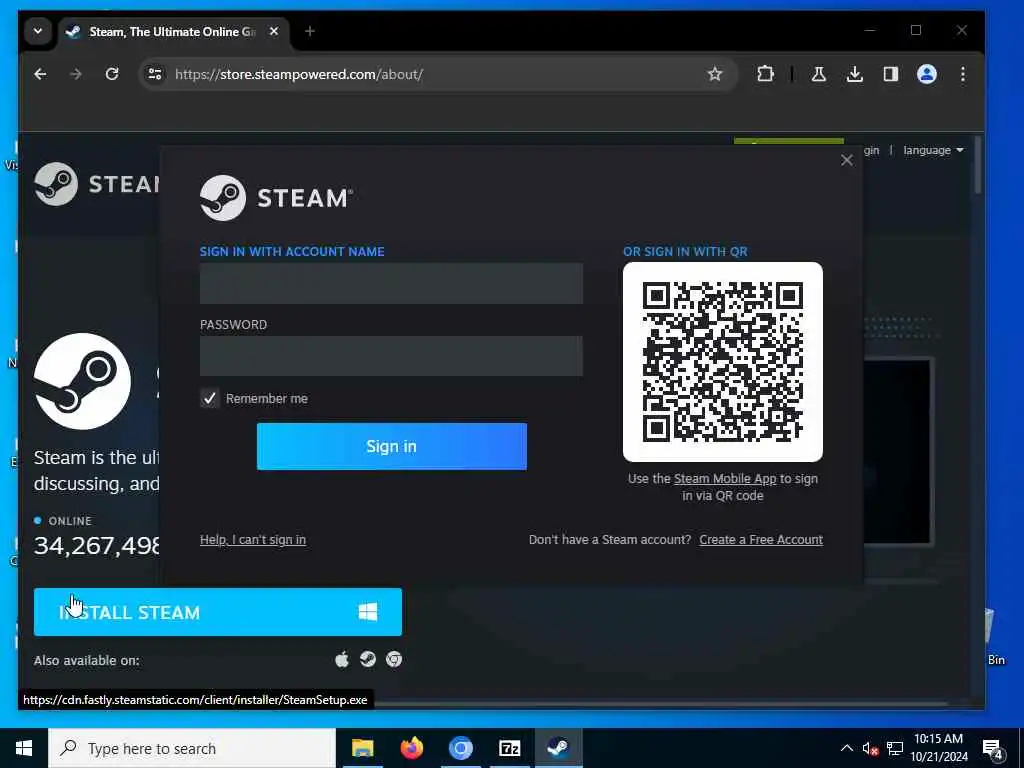The image size is (1024, 768).
Task: Click Create a Free Account link
Action: pyautogui.click(x=761, y=539)
